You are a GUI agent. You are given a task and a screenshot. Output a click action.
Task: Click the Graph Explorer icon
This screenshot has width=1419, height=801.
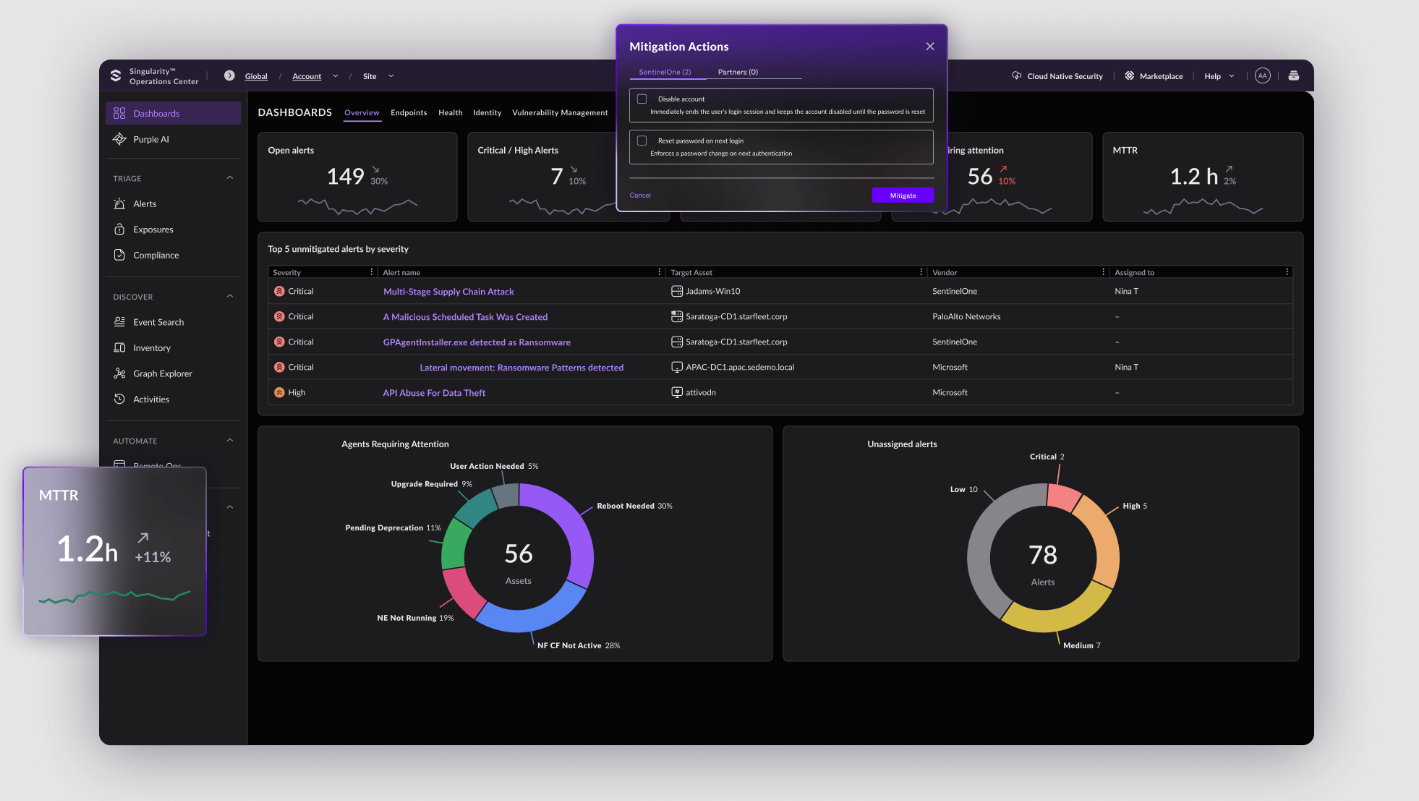tap(119, 374)
